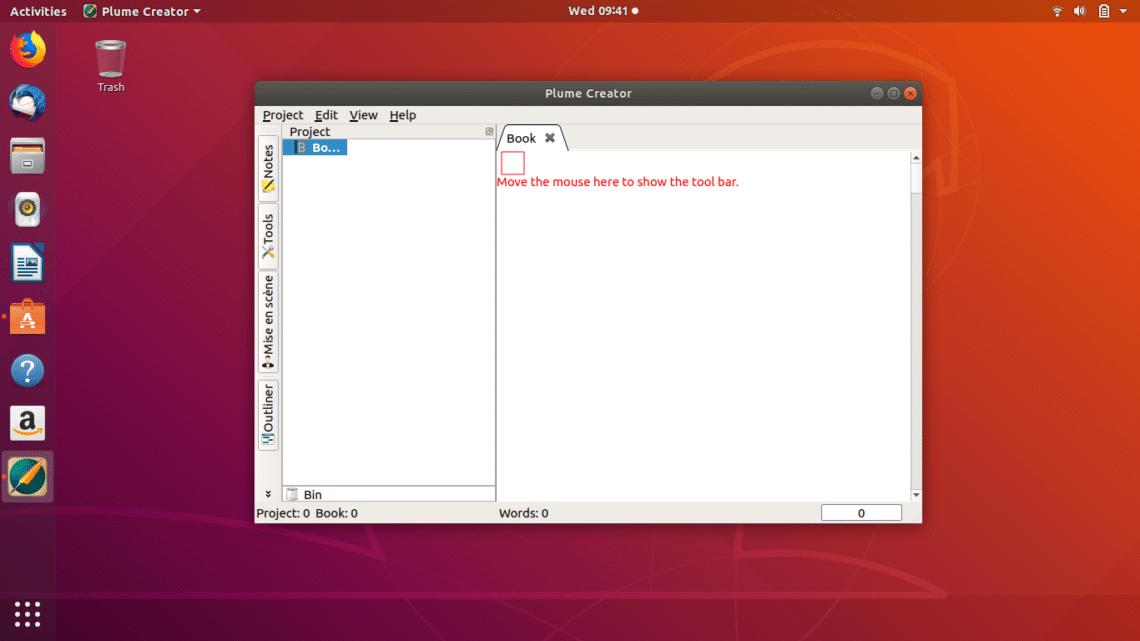Select the Plume Creator icon in the dock
Screen dimensions: 1140x641
27,477
